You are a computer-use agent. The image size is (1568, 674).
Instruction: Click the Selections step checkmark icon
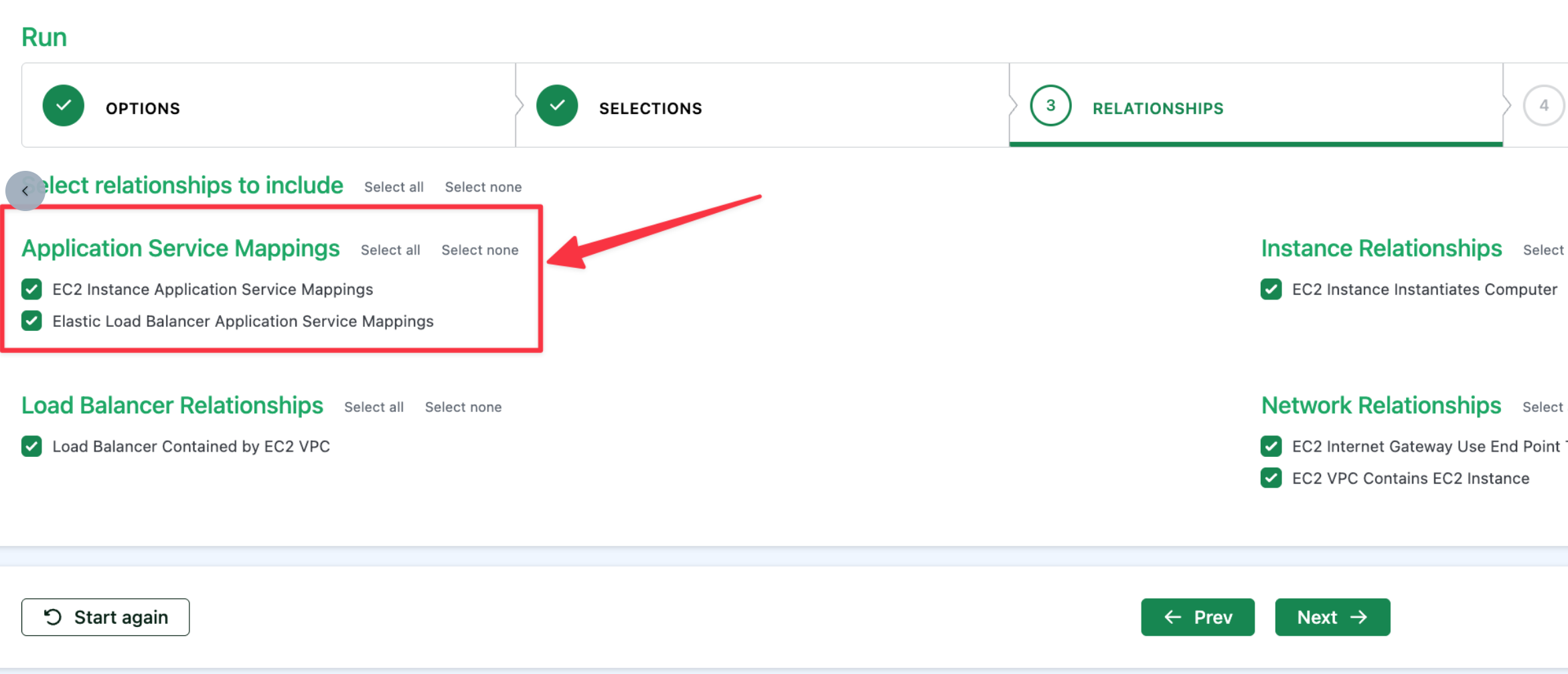557,106
